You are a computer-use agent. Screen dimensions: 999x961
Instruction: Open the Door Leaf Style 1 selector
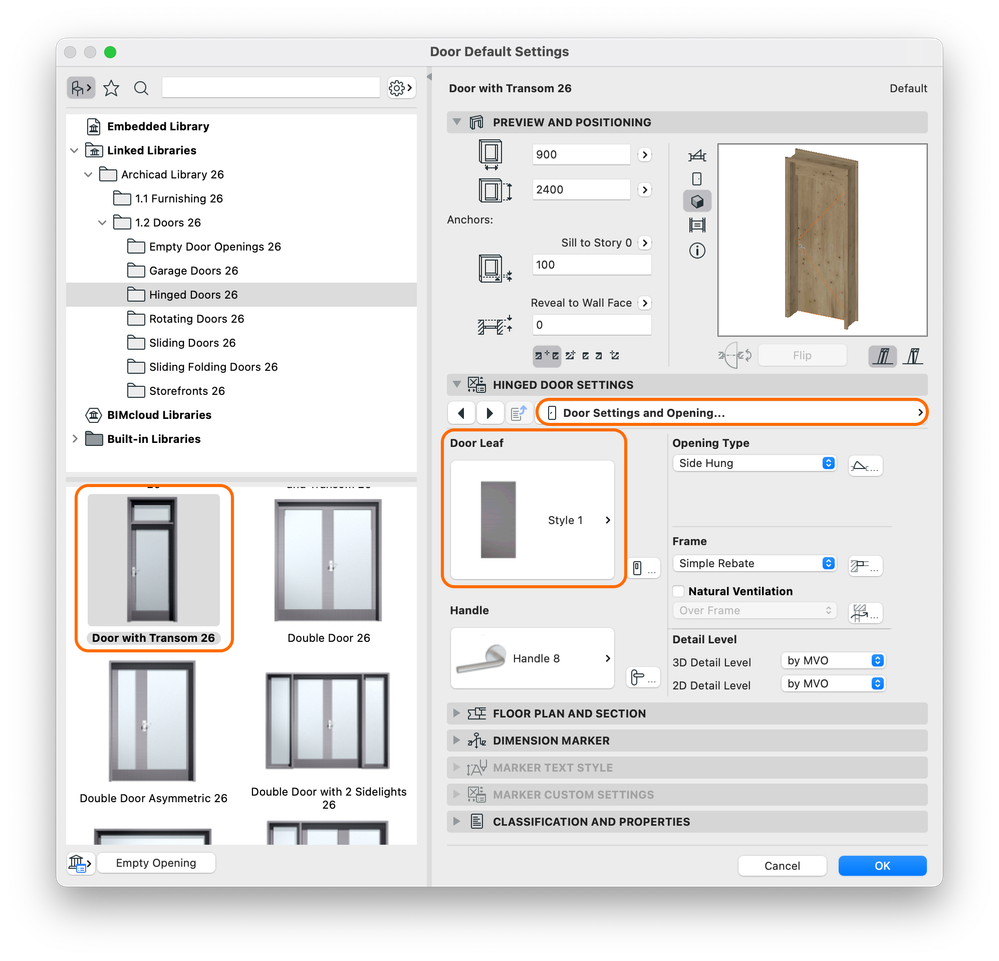[x=533, y=520]
